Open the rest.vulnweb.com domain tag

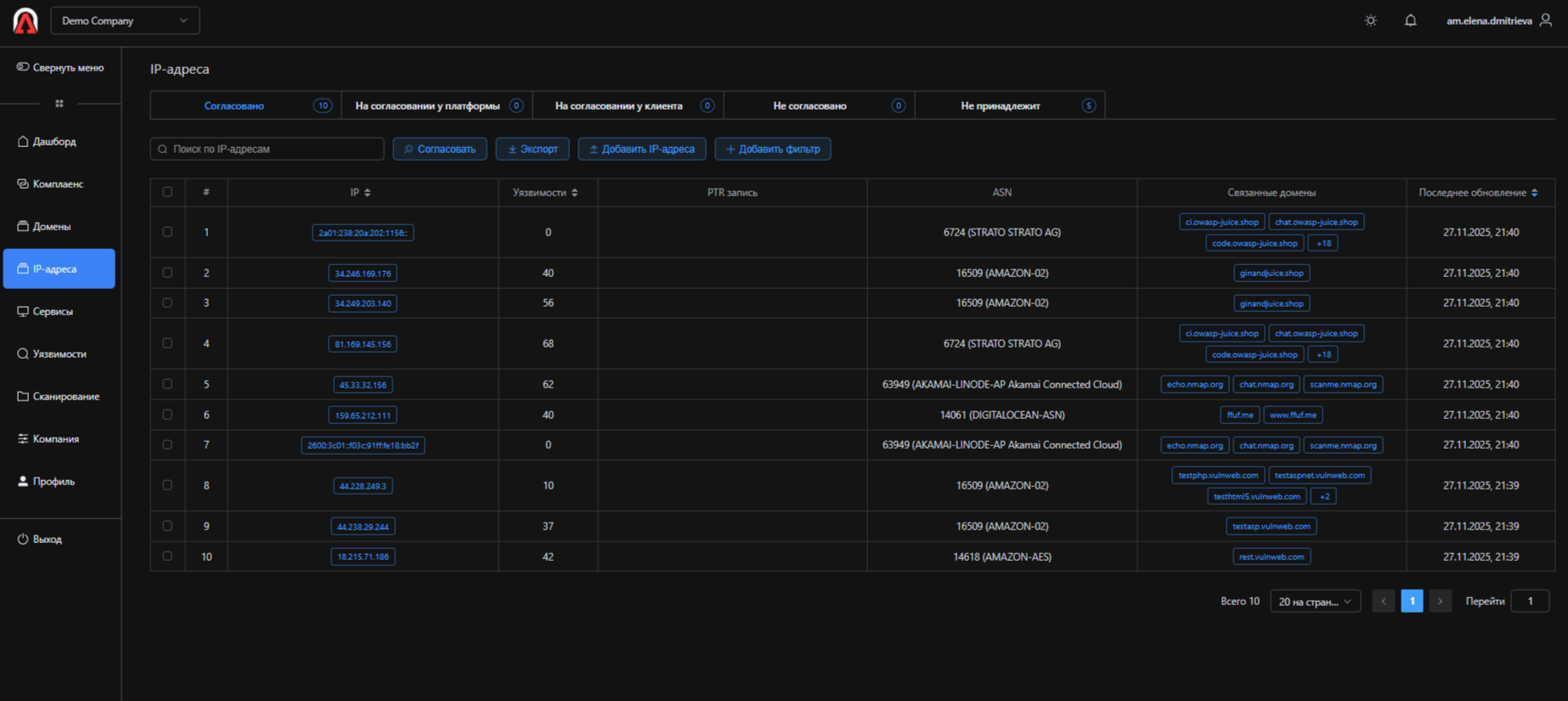click(x=1272, y=557)
